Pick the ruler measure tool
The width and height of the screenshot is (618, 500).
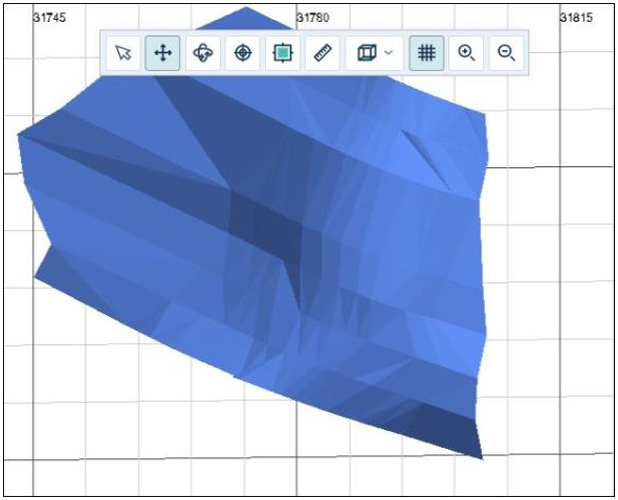[x=321, y=54]
